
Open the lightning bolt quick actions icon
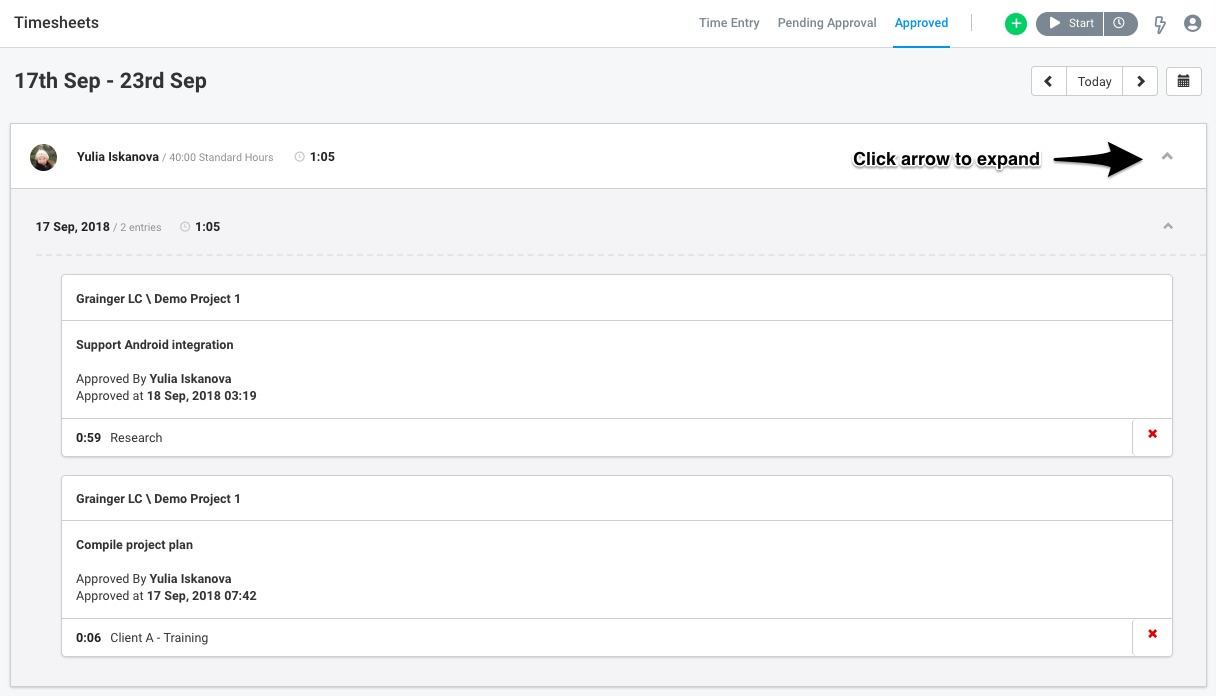click(1160, 24)
